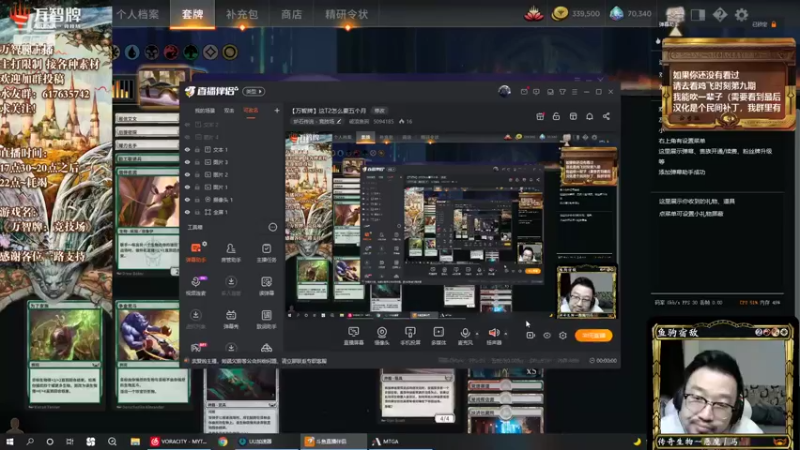Open hamburger menu in companion title bar
Viewport: 800px width, 450px height.
(x=574, y=92)
